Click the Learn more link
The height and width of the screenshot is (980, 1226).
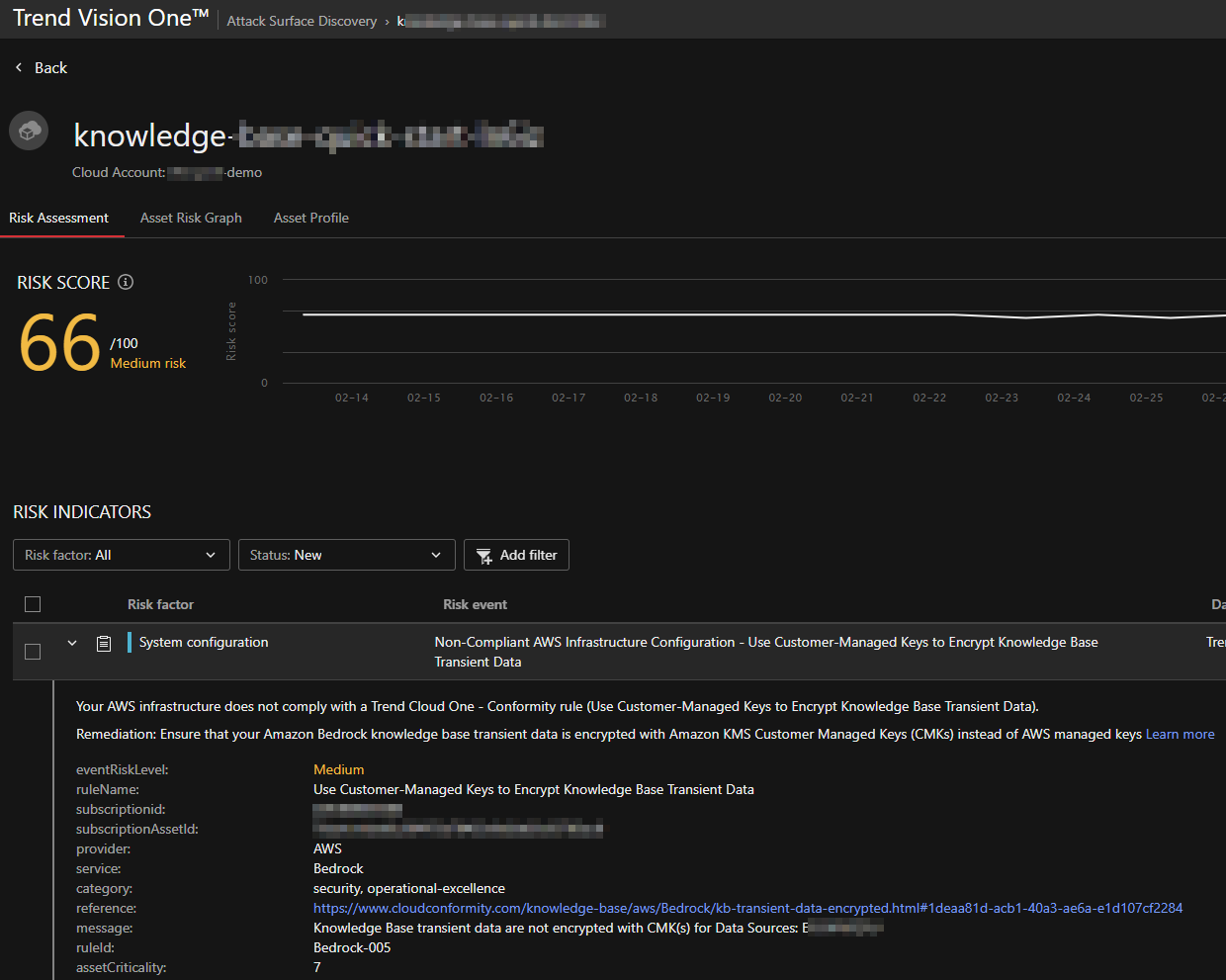(1180, 734)
